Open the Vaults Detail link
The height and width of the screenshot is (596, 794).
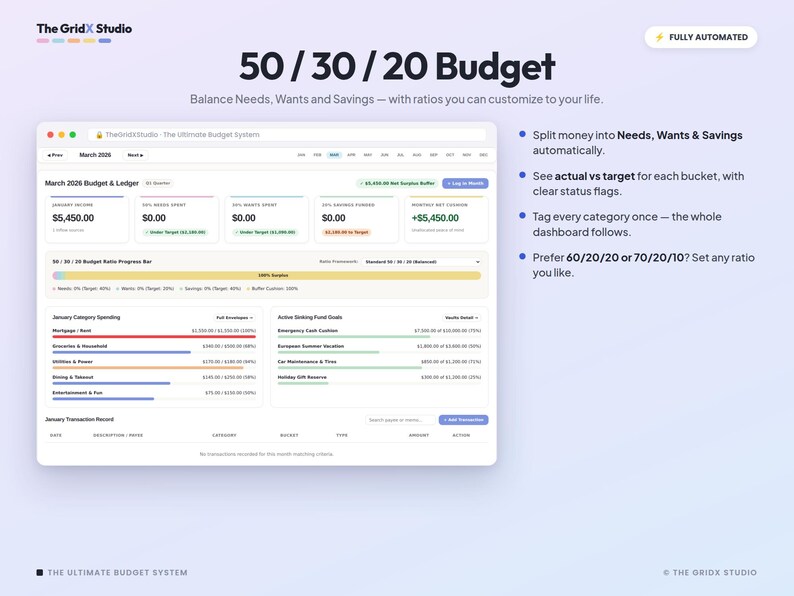click(x=461, y=317)
